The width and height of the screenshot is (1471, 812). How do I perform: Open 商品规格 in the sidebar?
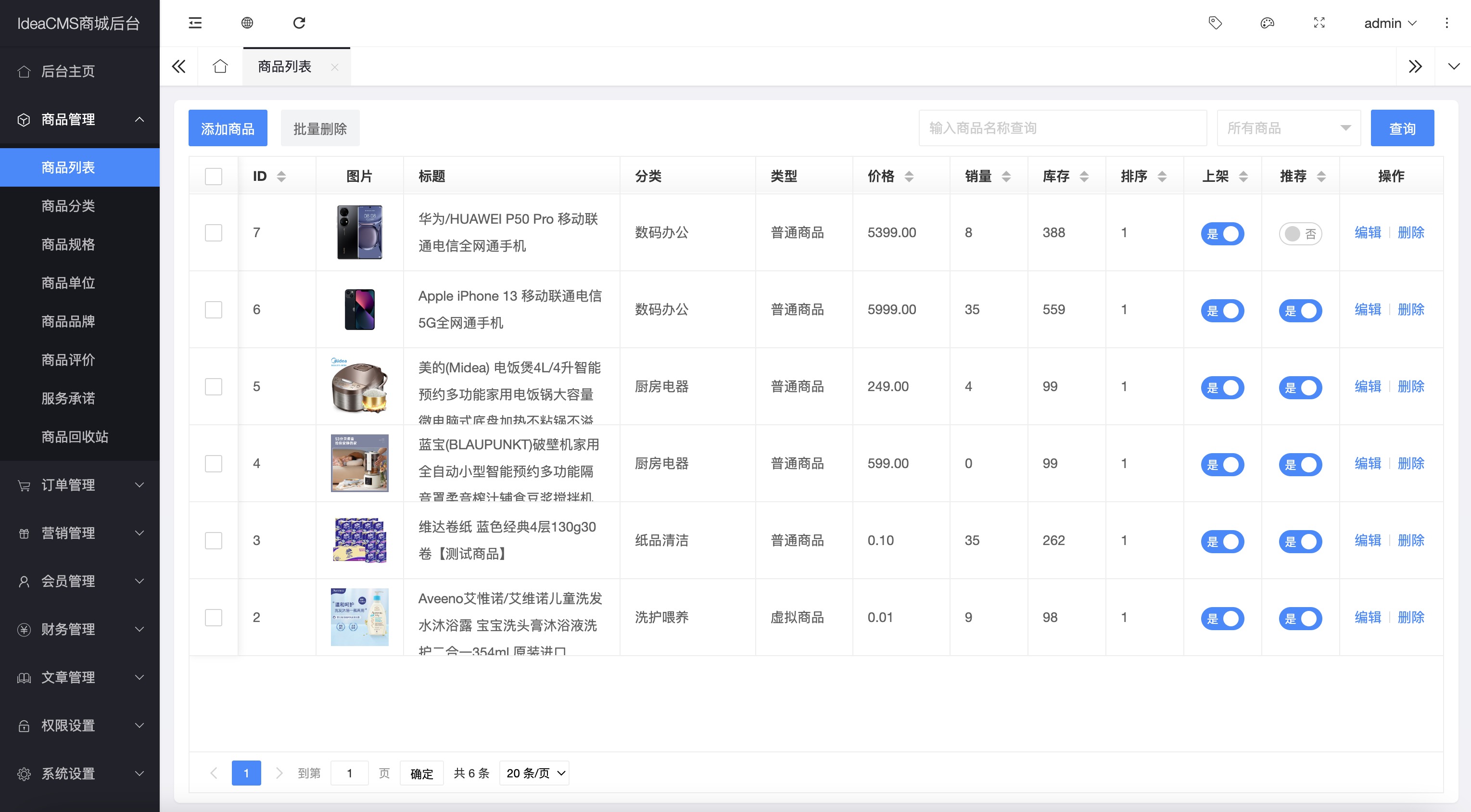[x=80, y=244]
